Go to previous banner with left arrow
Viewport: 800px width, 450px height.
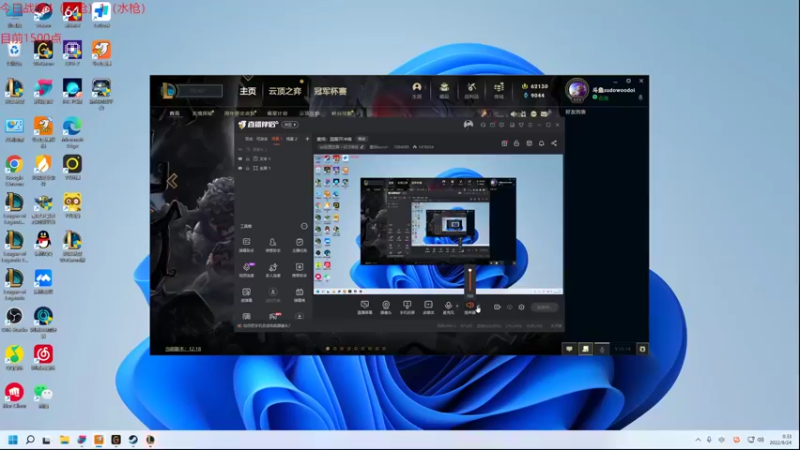coord(171,181)
